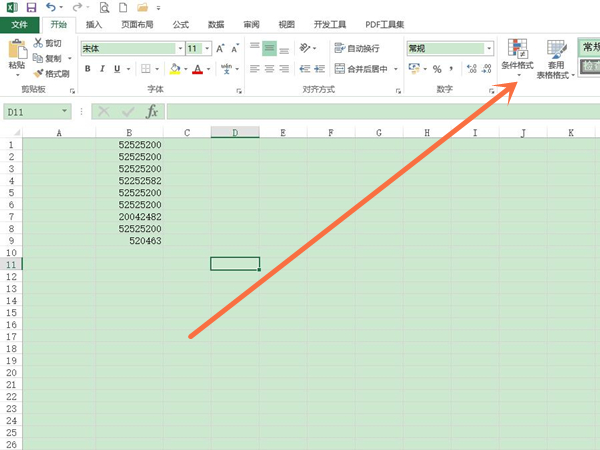Open the font size dropdown
This screenshot has width=600, height=450.
click(x=207, y=49)
